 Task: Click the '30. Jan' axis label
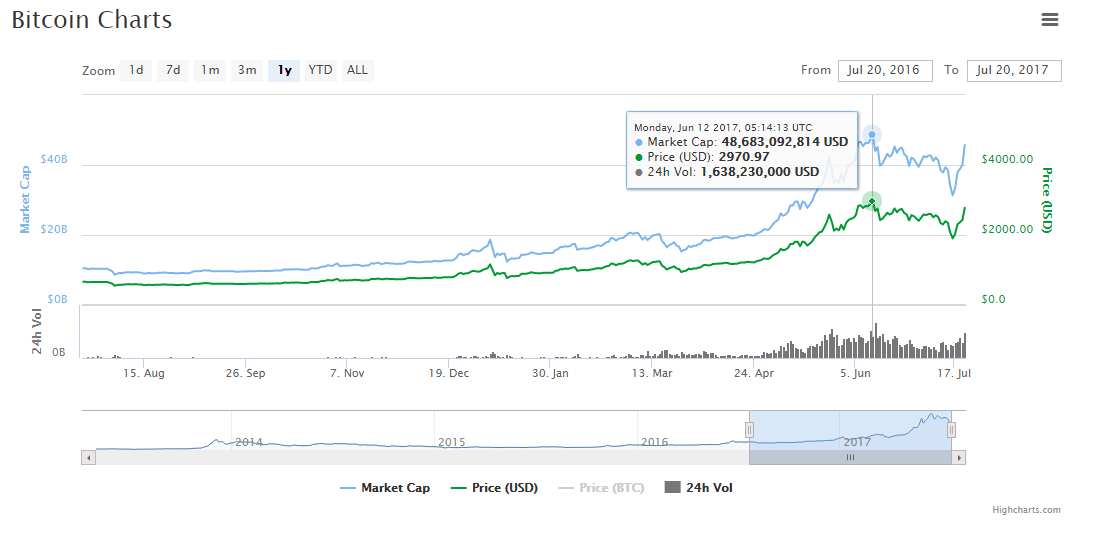pos(550,374)
